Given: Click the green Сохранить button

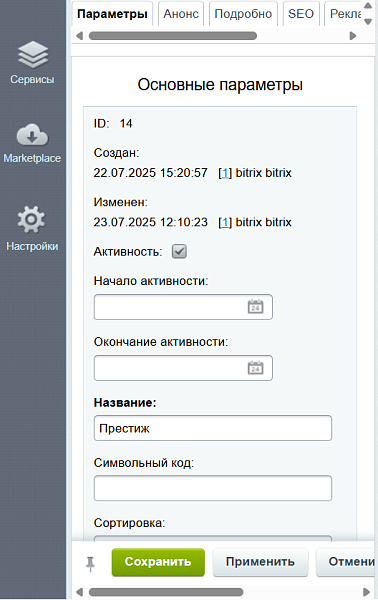Looking at the screenshot, I should (158, 562).
